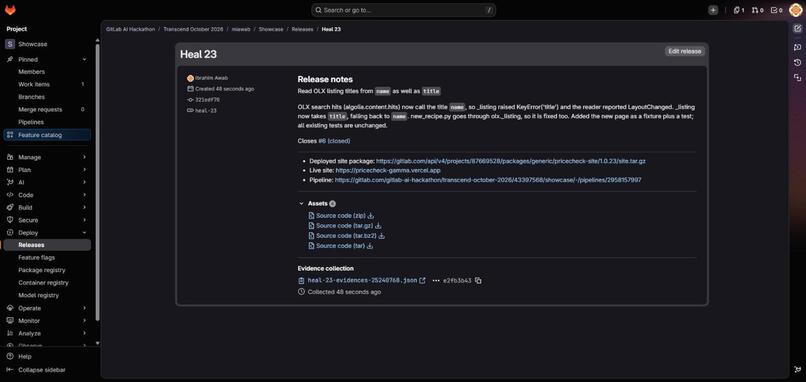The width and height of the screenshot is (806, 382).
Task: Click the Transcend October 2026 breadcrumb
Action: pyautogui.click(x=193, y=29)
